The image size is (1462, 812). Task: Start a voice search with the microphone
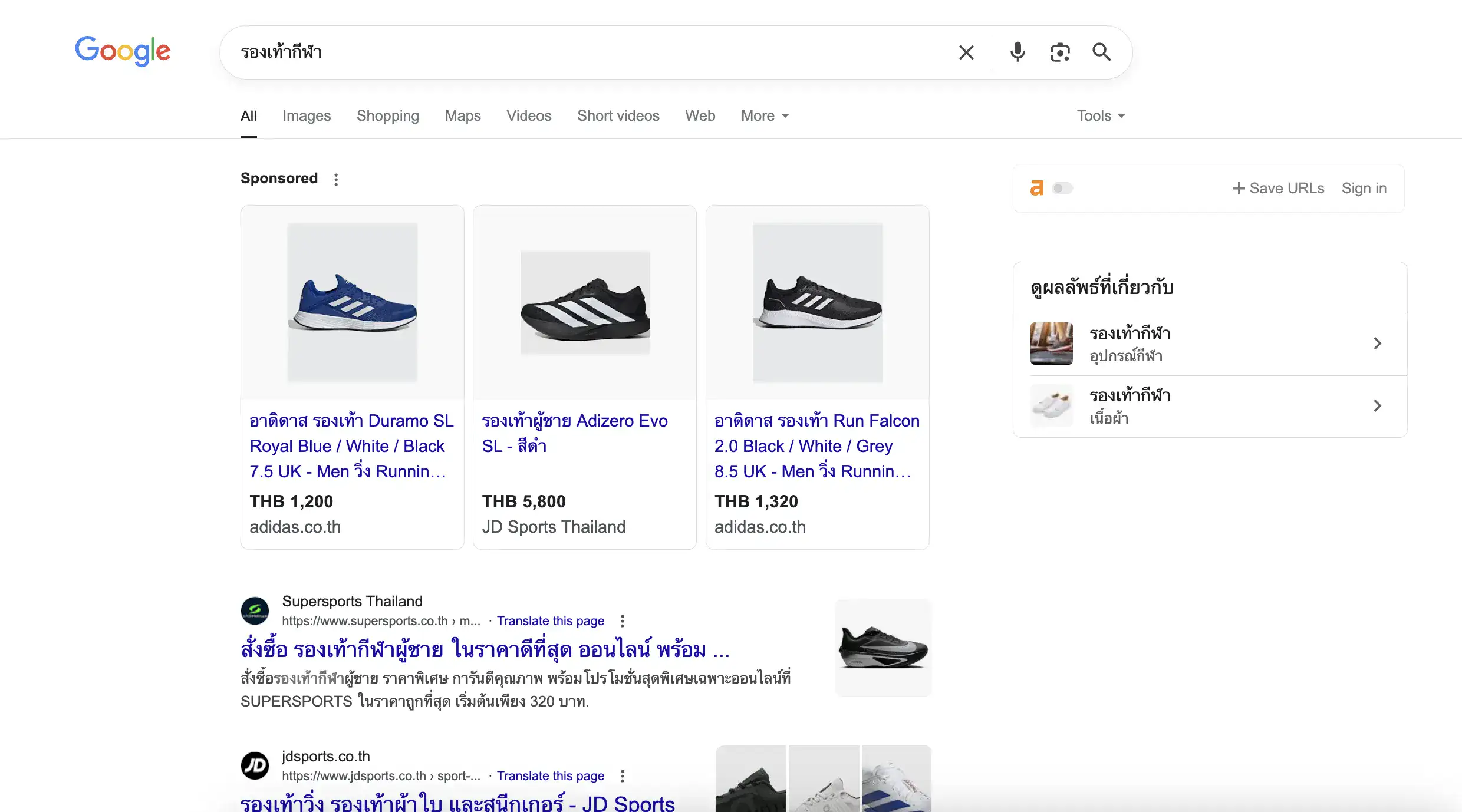click(x=1017, y=52)
